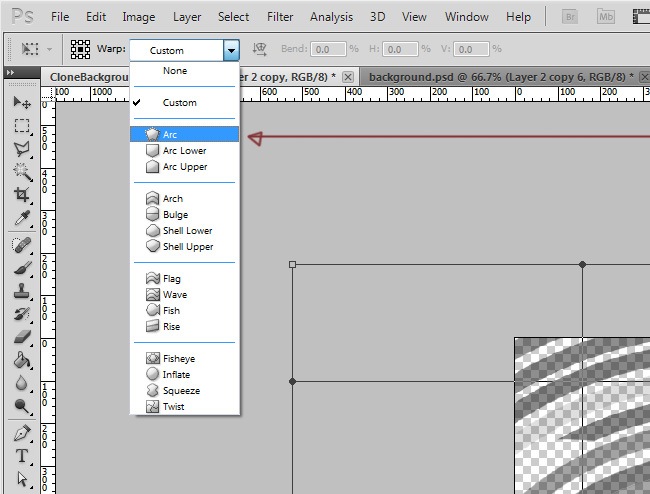Open the Filter menu
This screenshot has width=650, height=494.
click(x=280, y=17)
